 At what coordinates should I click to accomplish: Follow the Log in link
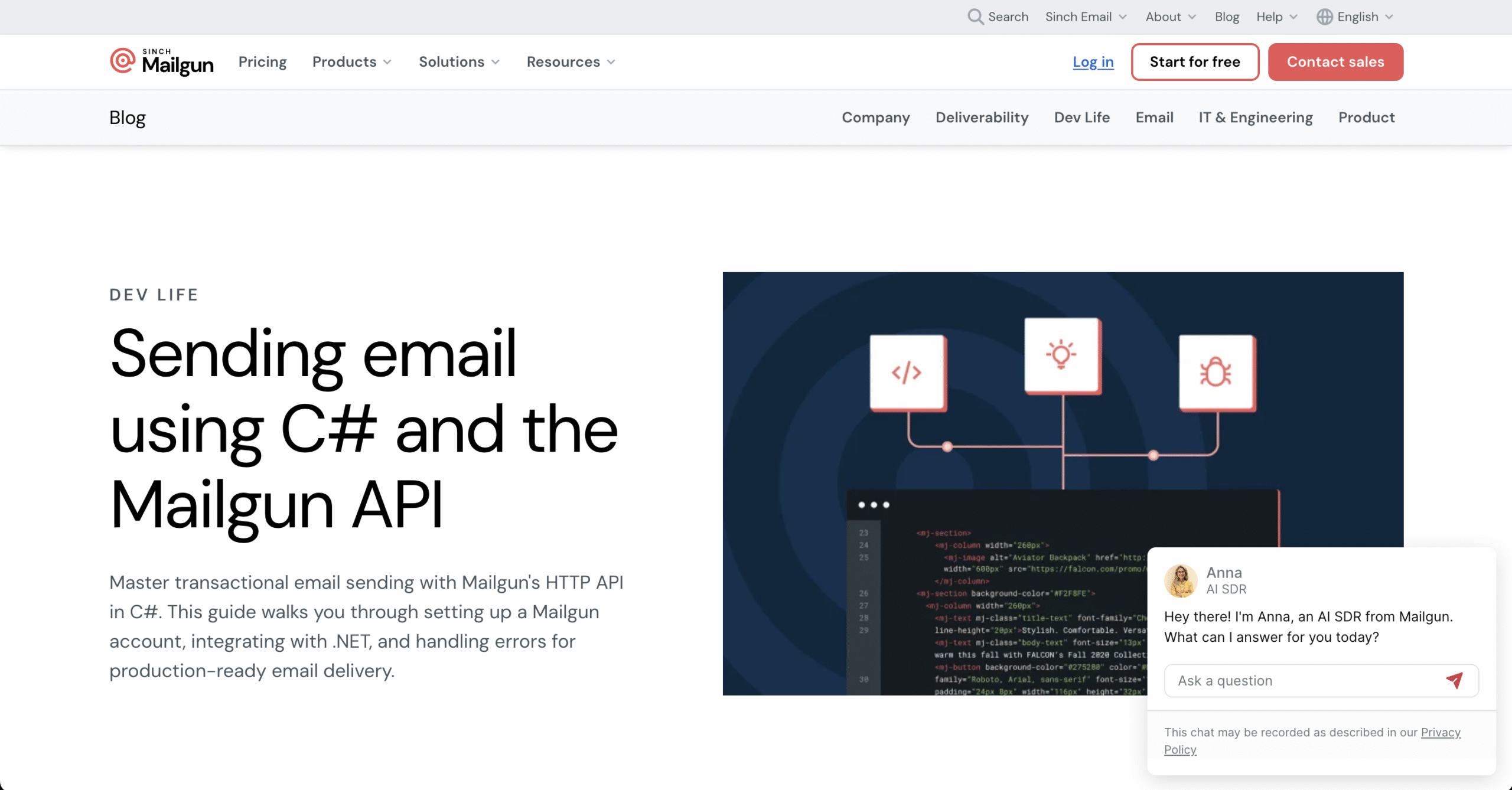coord(1093,61)
